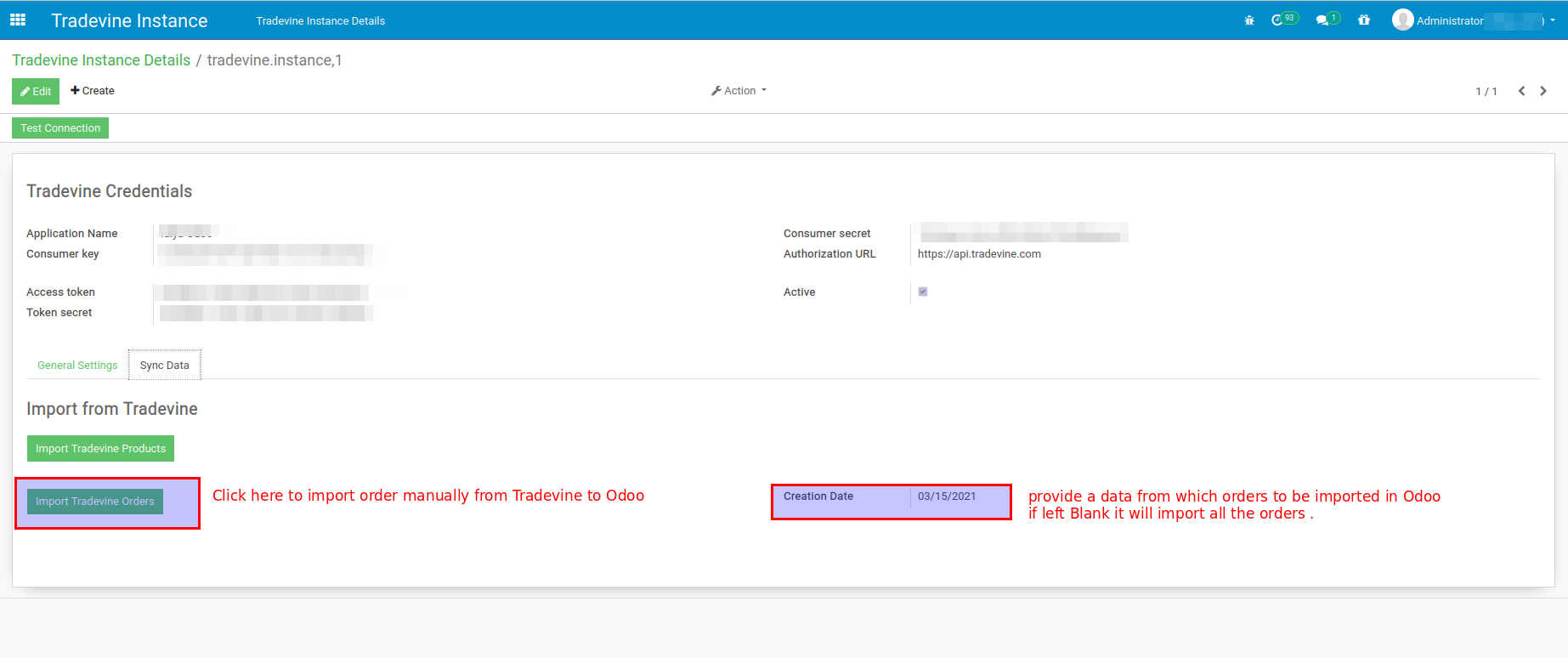Click the tradevine.instance,1 breadcrumb text
The image size is (1568, 658).
coord(275,60)
